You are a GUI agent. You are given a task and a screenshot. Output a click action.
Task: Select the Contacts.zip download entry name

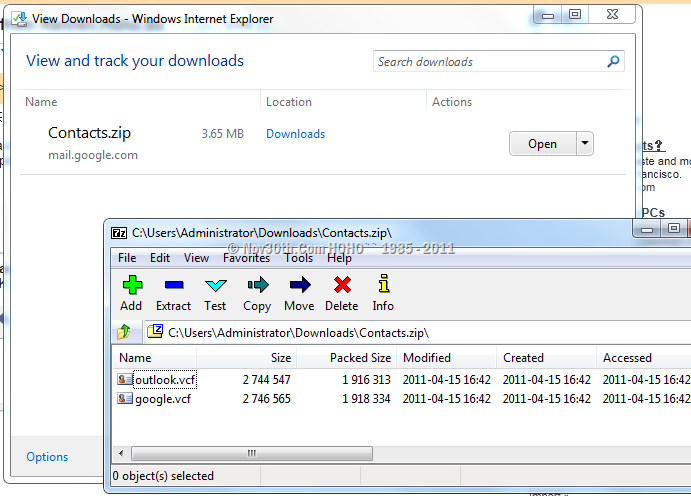(x=89, y=133)
